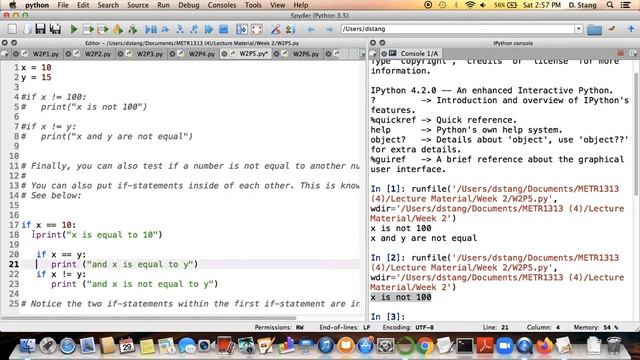
Task: Open Spotlight search magnifier in menu bar
Action: point(610,5)
